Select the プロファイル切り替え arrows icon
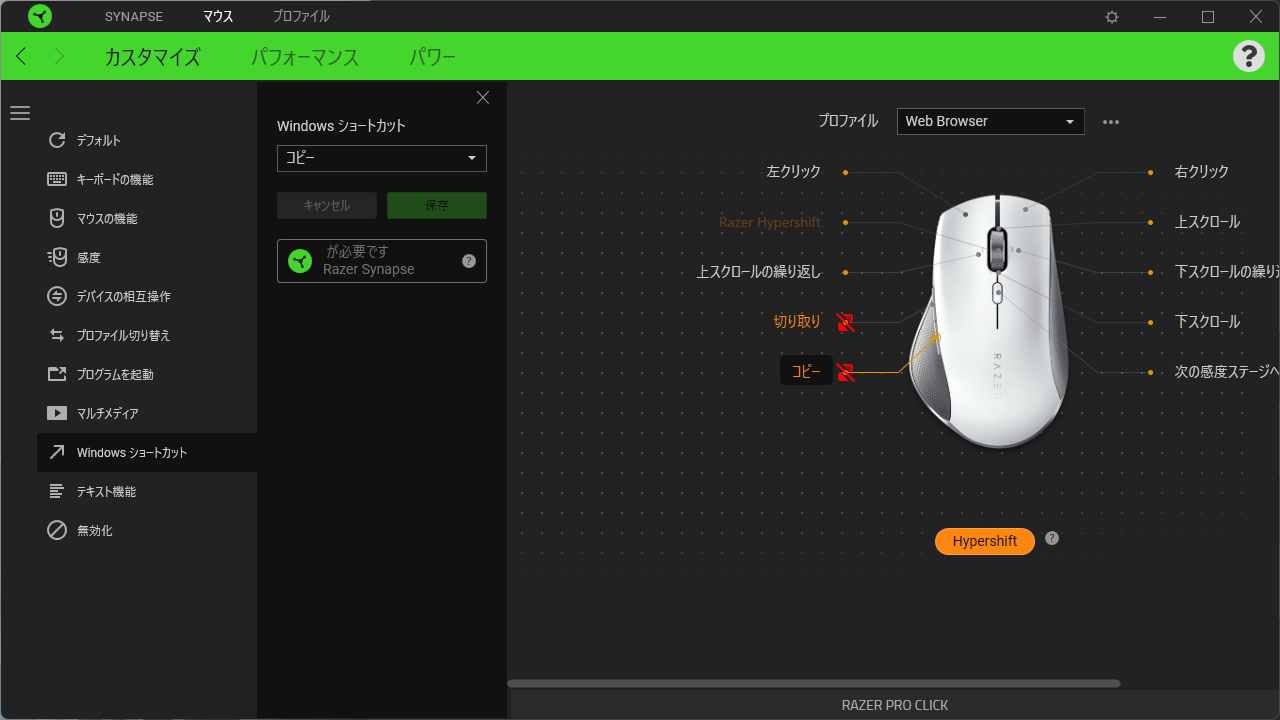1280x720 pixels. click(57, 335)
